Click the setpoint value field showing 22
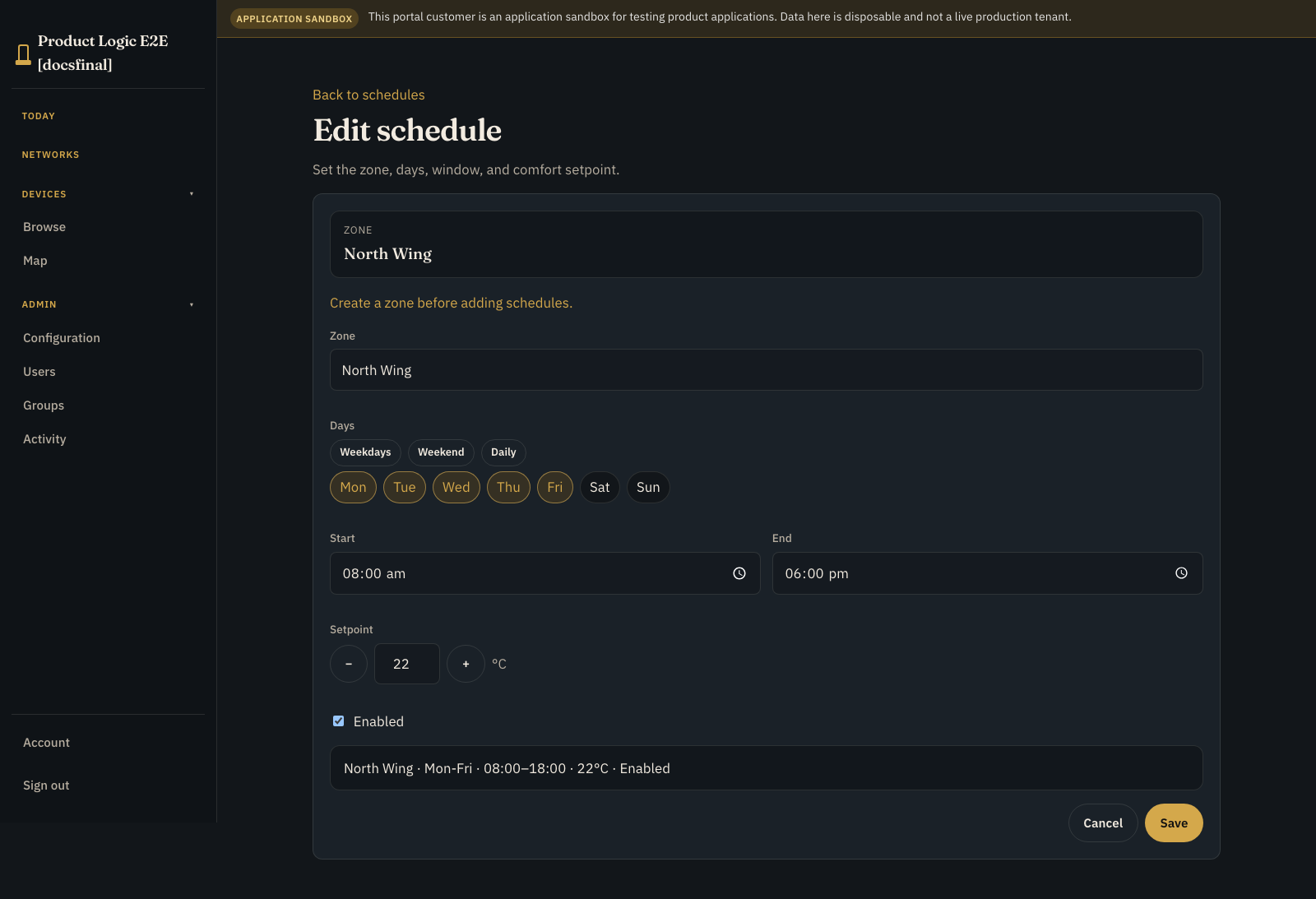The image size is (1316, 899). point(406,664)
